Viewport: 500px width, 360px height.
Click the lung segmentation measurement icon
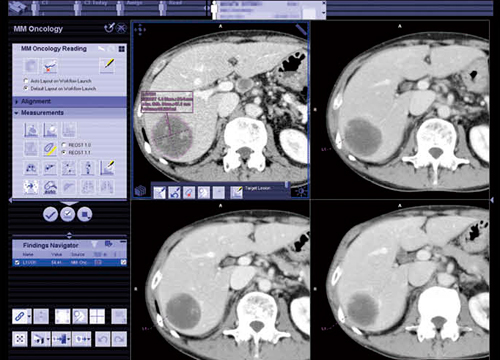coord(31,168)
